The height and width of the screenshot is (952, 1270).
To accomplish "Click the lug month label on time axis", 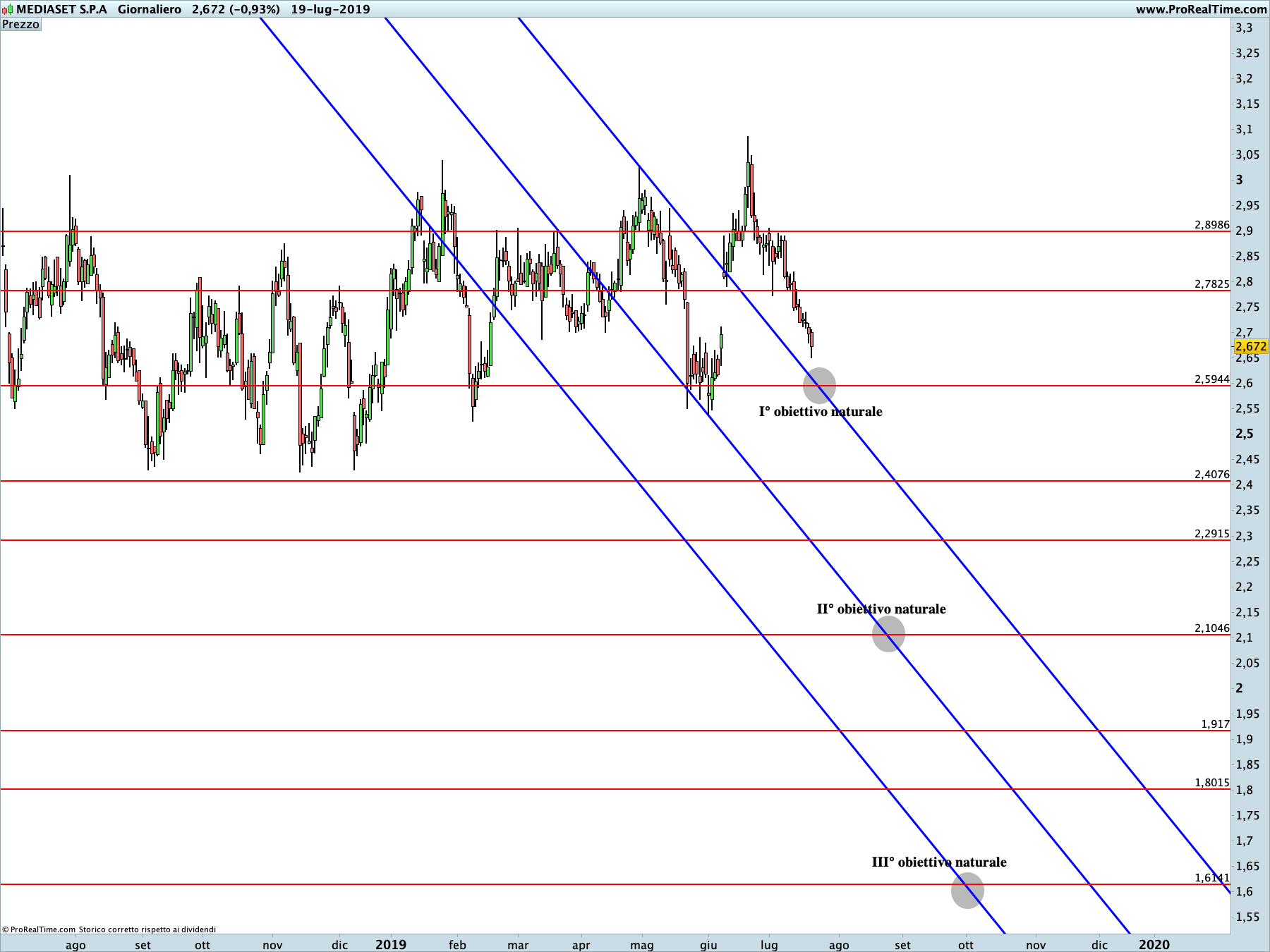I will point(769,945).
